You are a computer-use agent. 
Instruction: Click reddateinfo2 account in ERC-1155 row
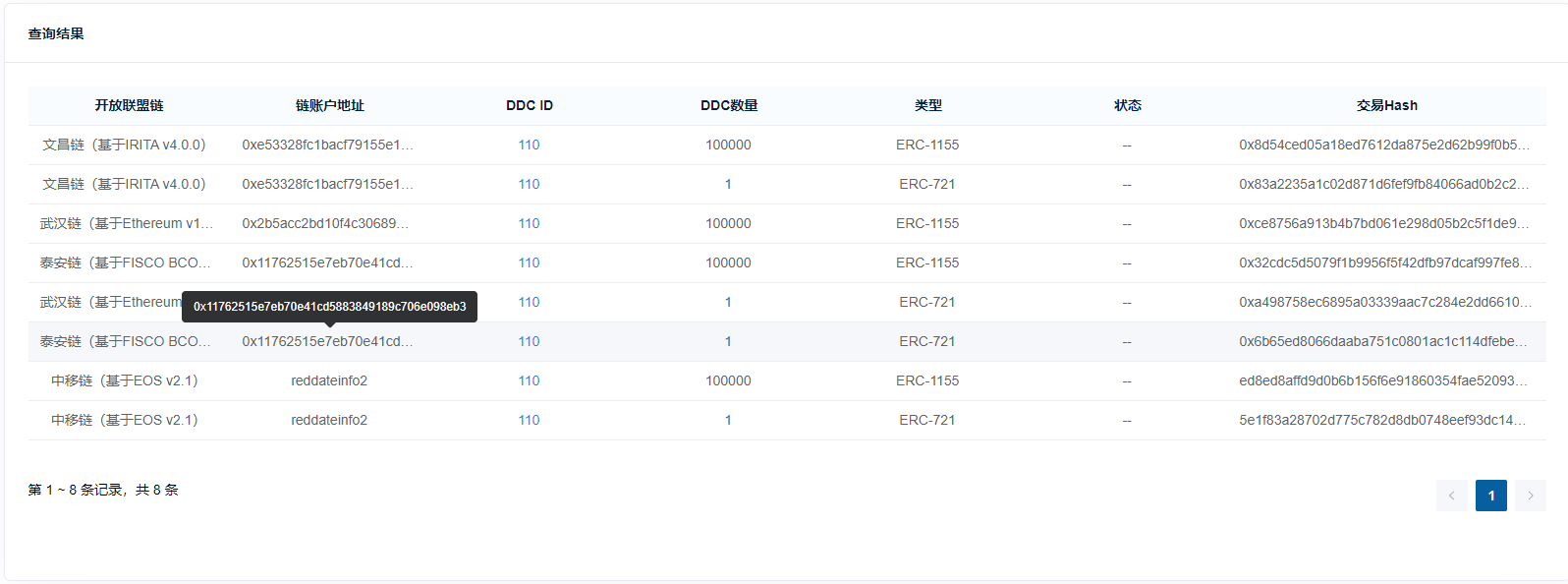click(329, 380)
